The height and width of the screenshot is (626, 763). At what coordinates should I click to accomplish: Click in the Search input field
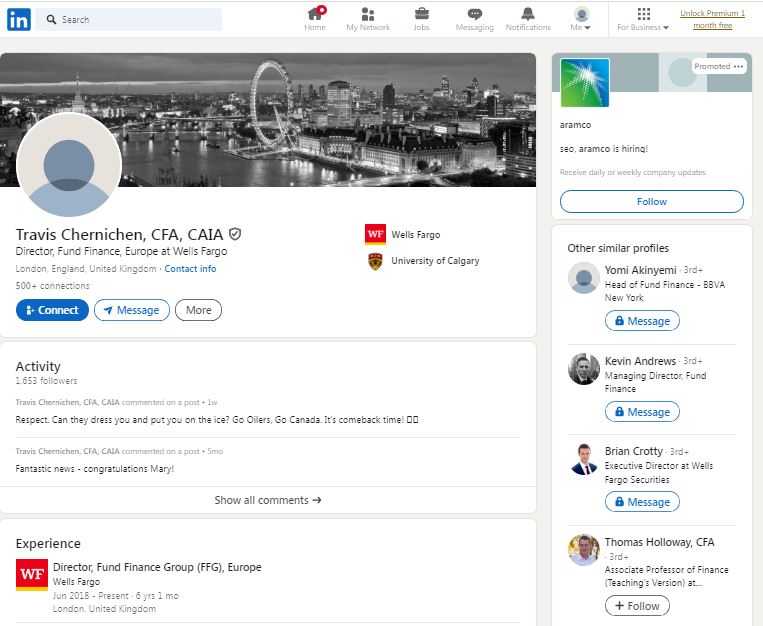tap(138, 19)
